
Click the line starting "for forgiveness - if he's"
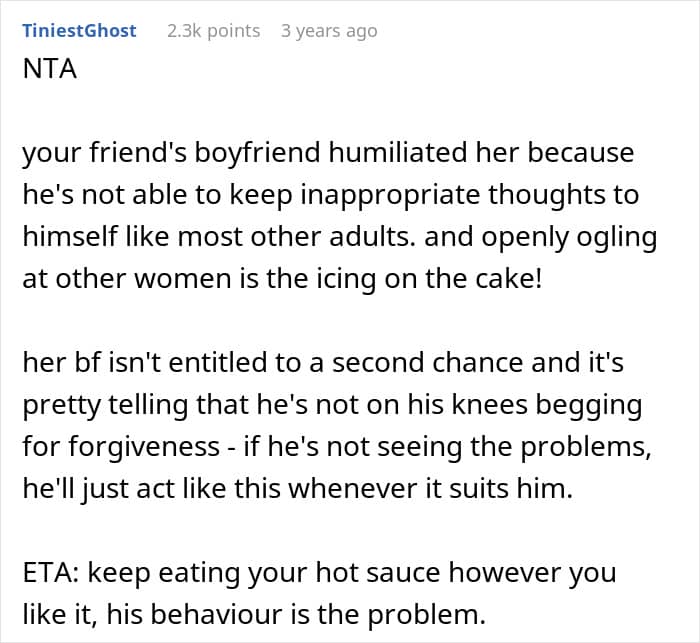coord(337,447)
